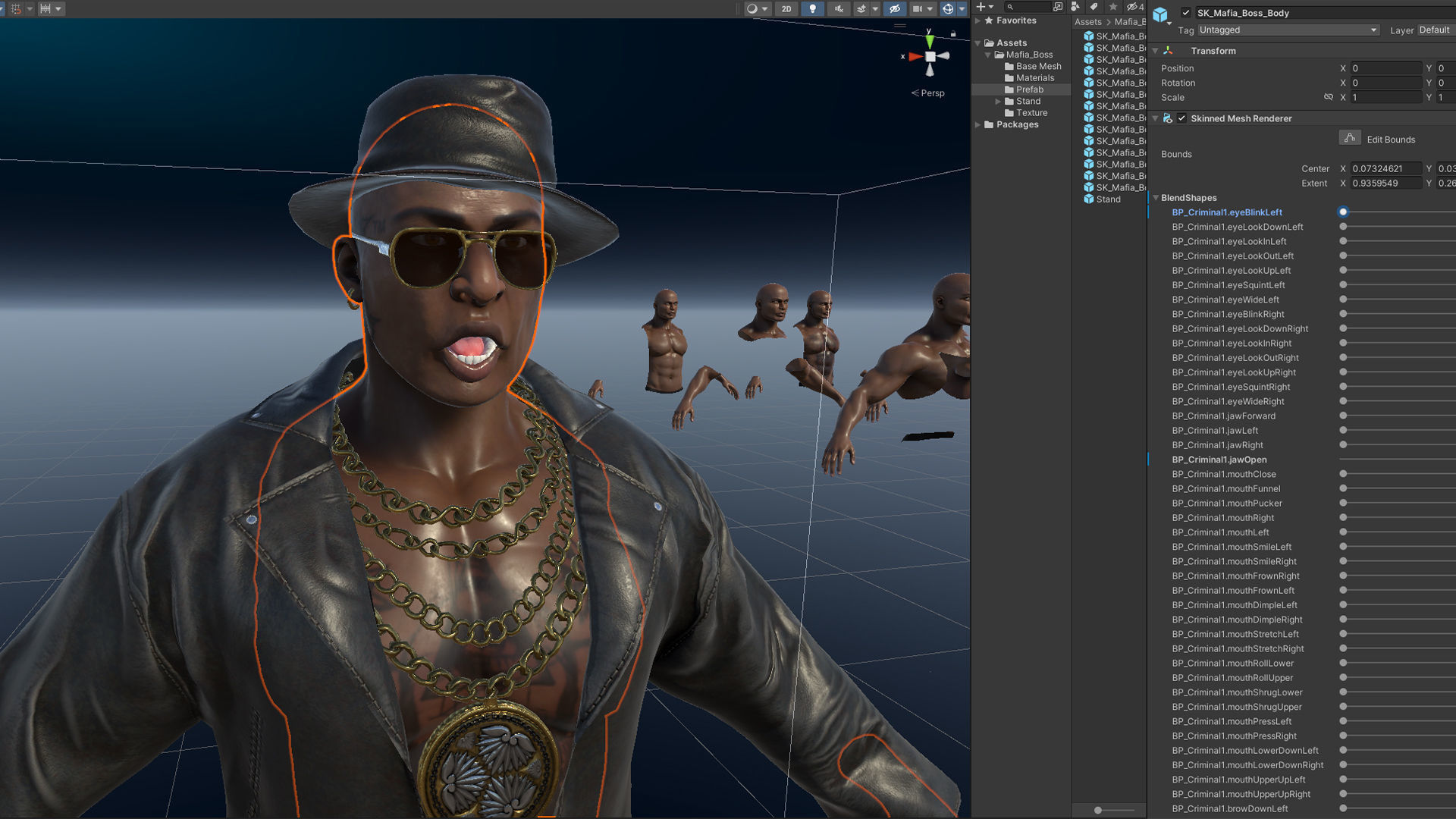The image size is (1456, 819).
Task: Collapse the Skinned Mesh Renderer arrow
Action: pos(1155,118)
